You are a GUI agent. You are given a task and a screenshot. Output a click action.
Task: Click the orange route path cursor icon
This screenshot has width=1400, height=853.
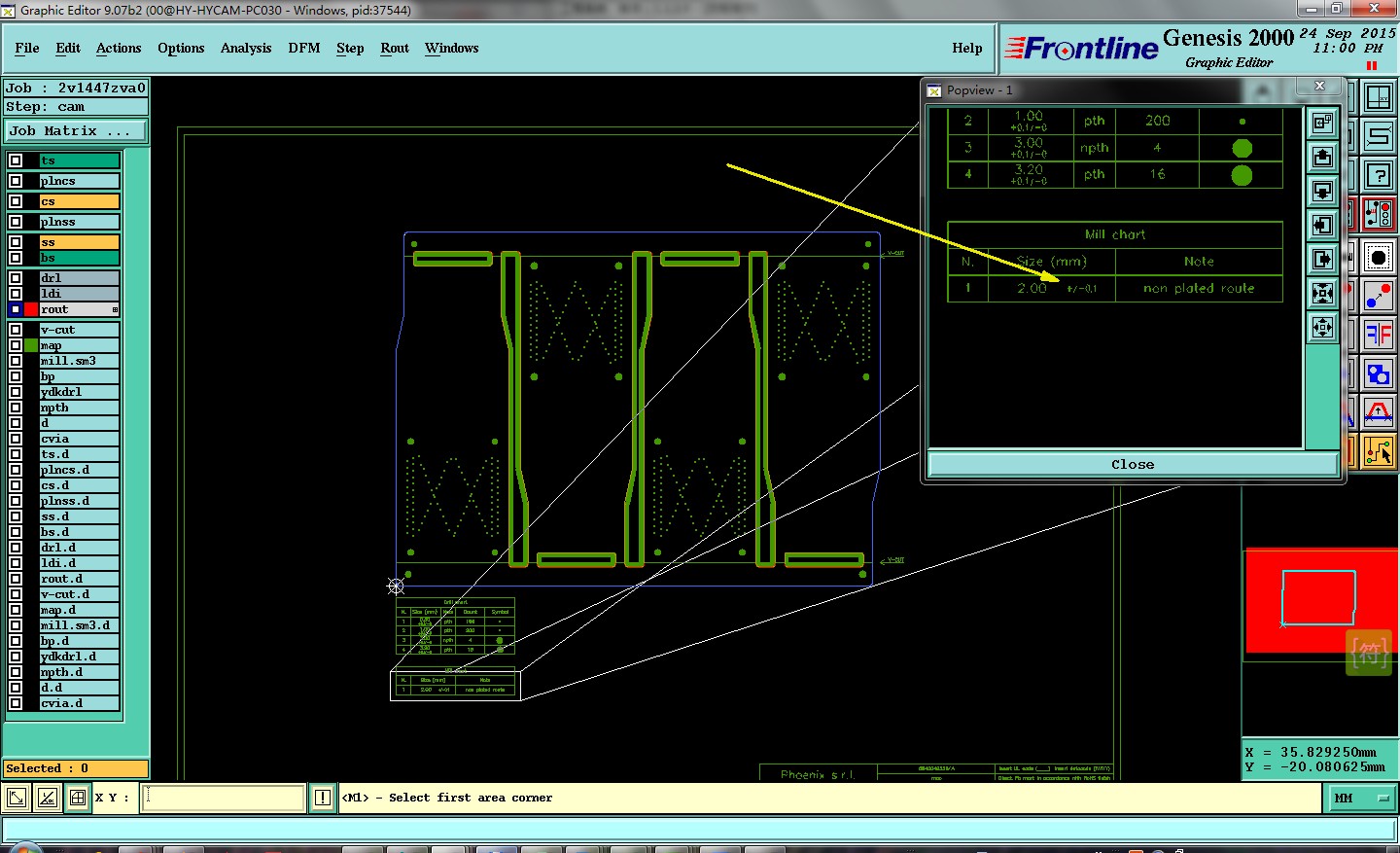[1379, 451]
